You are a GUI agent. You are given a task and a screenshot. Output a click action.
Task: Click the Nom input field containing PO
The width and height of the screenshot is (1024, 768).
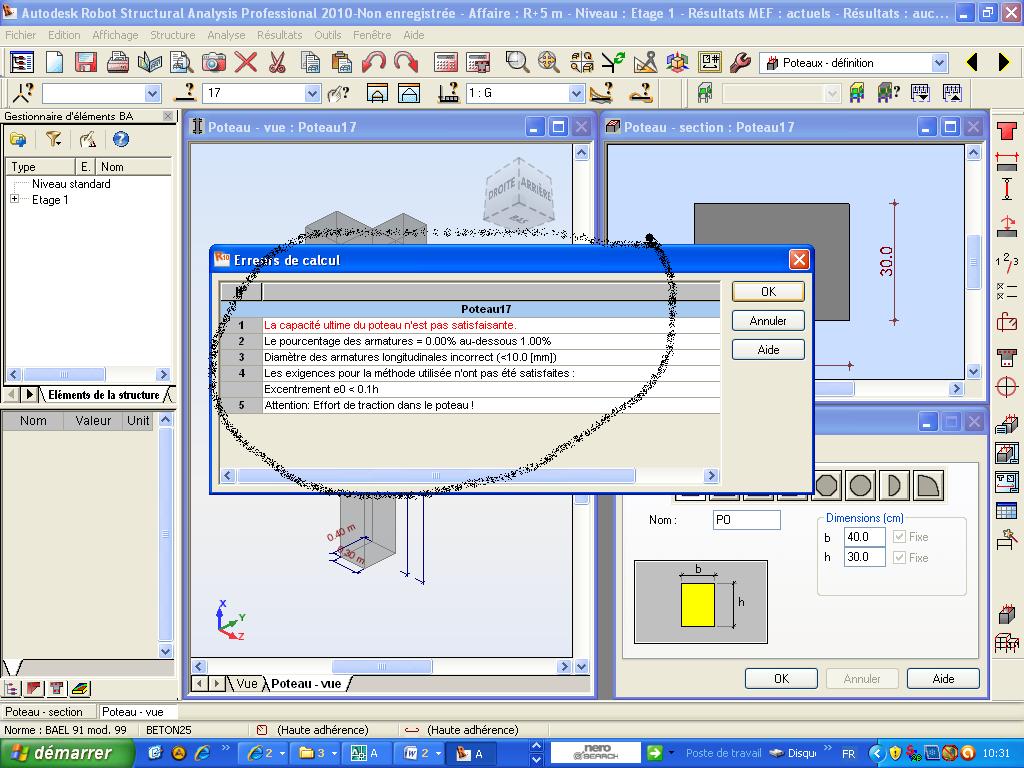click(x=746, y=520)
